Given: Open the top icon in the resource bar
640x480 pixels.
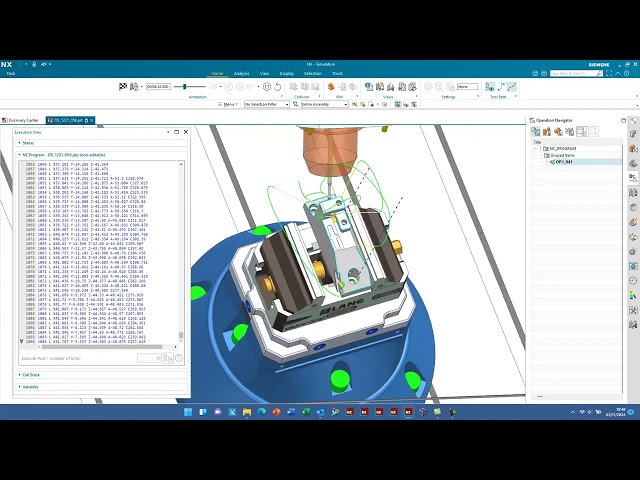Looking at the screenshot, I should coord(633,121).
